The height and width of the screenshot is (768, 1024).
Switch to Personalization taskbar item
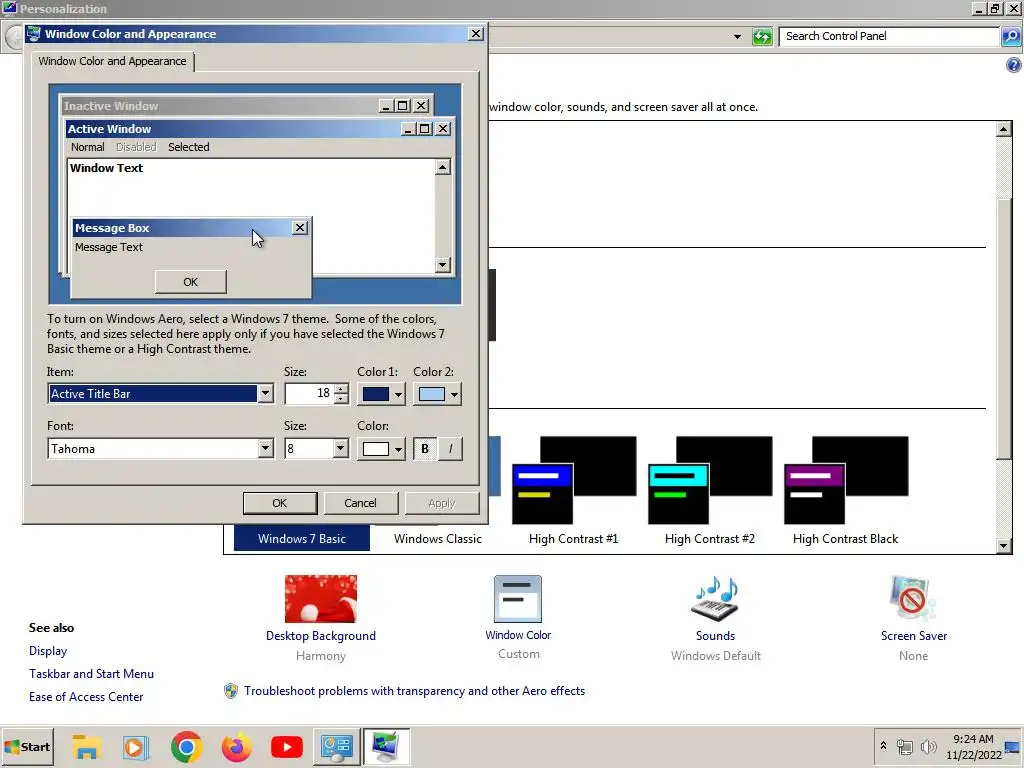[386, 746]
